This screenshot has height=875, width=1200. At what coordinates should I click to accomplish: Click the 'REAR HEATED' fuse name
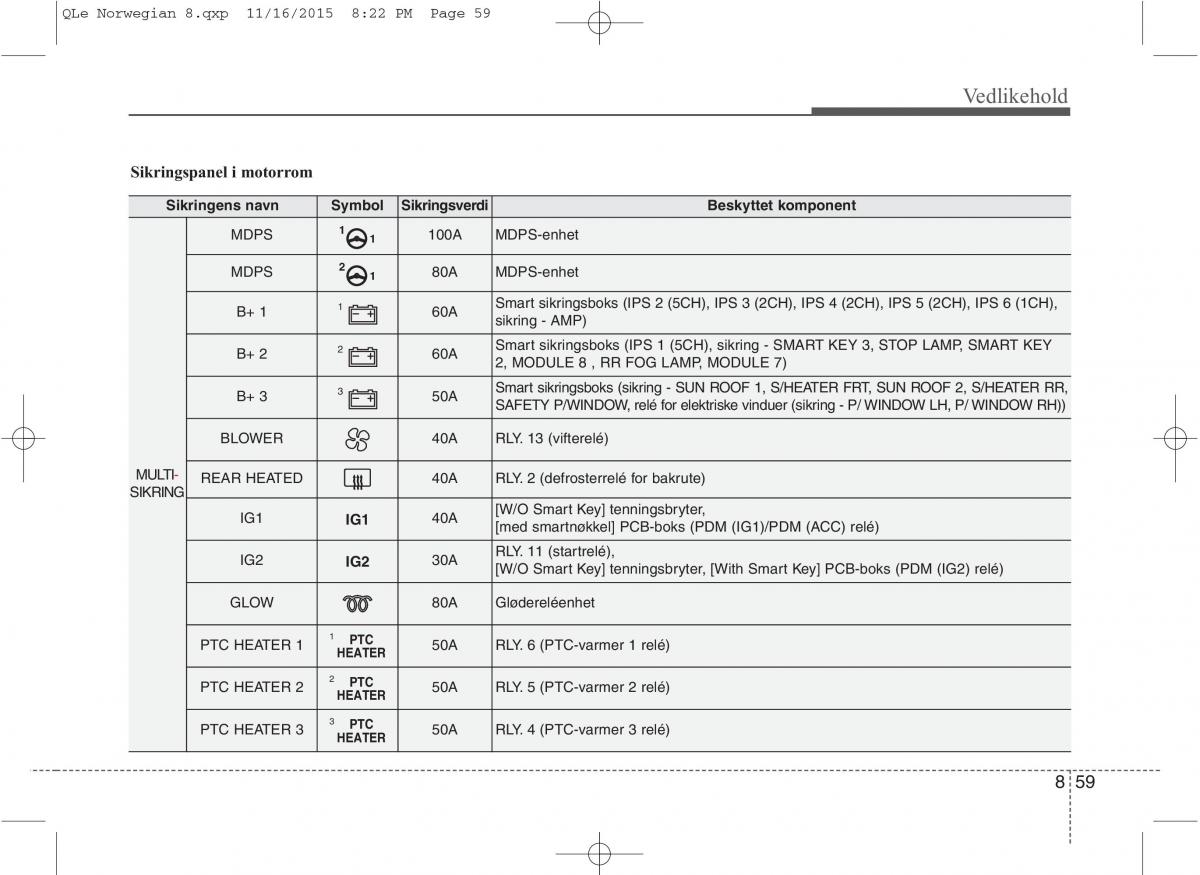(x=252, y=478)
